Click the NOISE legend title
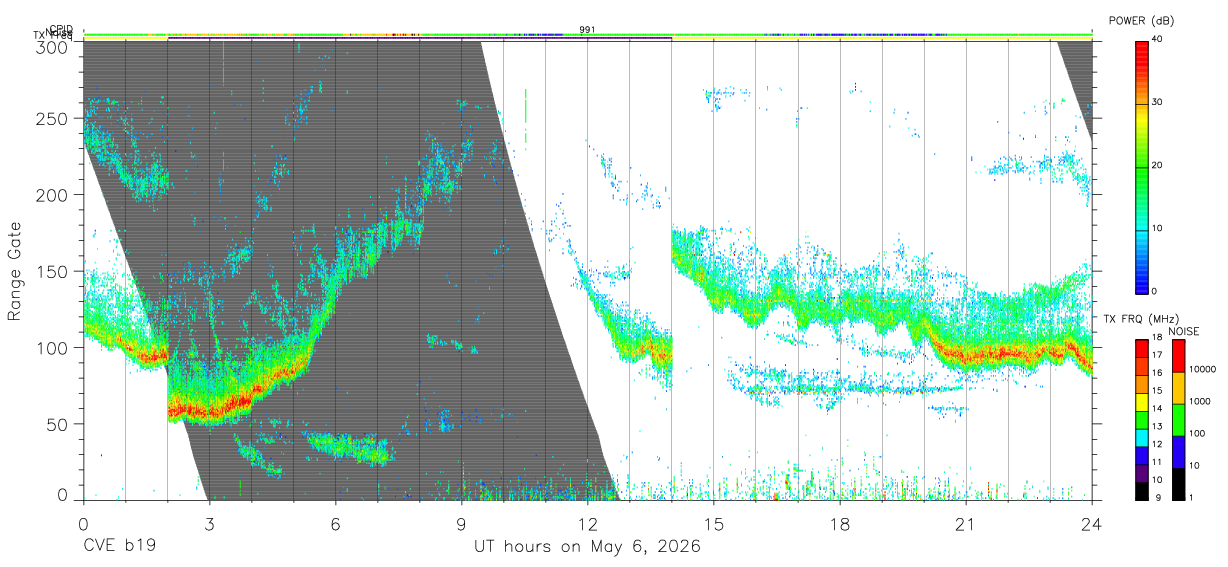1228x567 pixels. pyautogui.click(x=1184, y=331)
